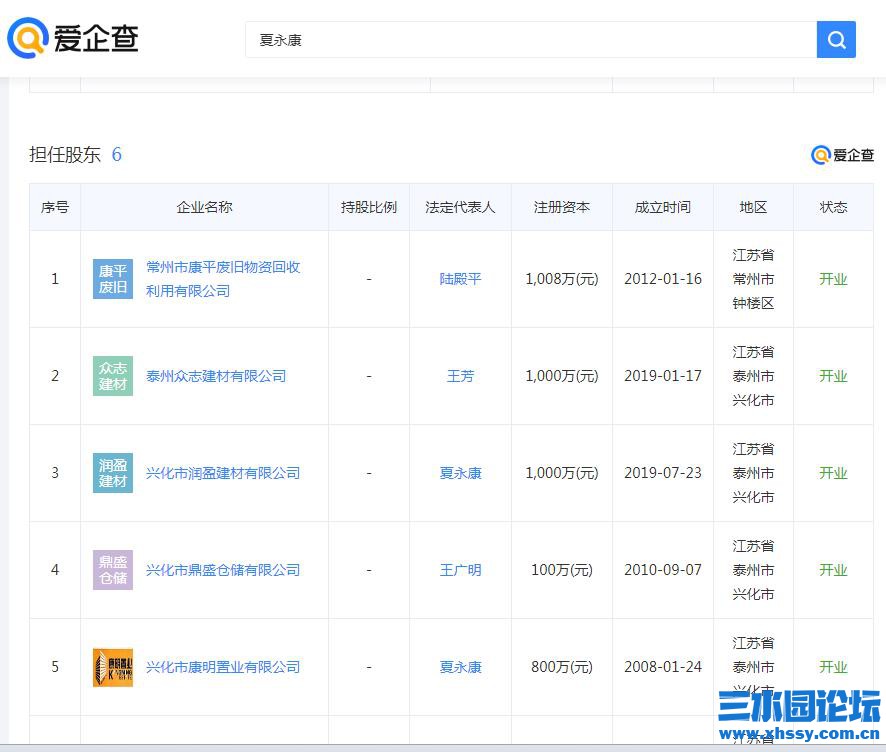This screenshot has width=886, height=752.
Task: Open the 爱企查 logo at top left
Action: [x=73, y=38]
